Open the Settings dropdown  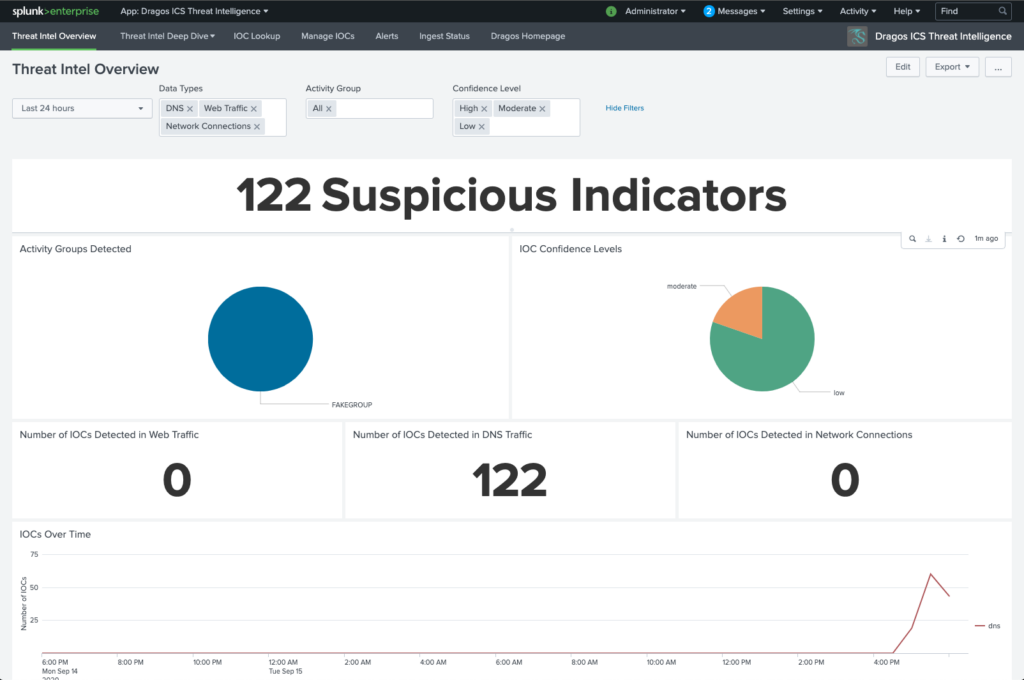(802, 11)
